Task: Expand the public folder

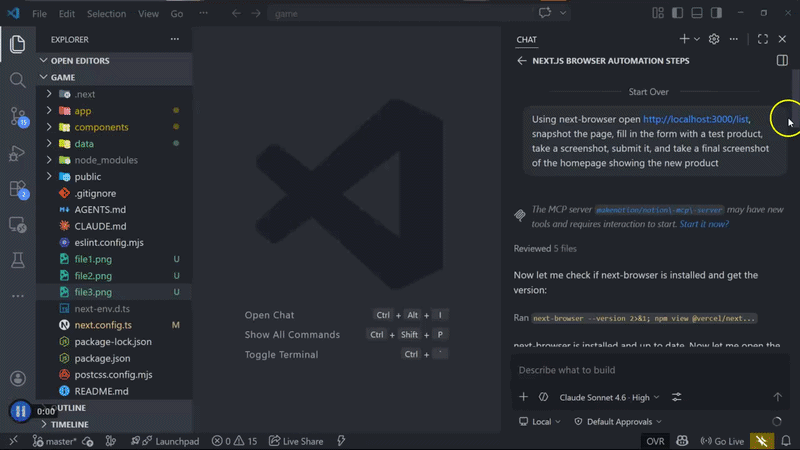Action: click(114, 177)
